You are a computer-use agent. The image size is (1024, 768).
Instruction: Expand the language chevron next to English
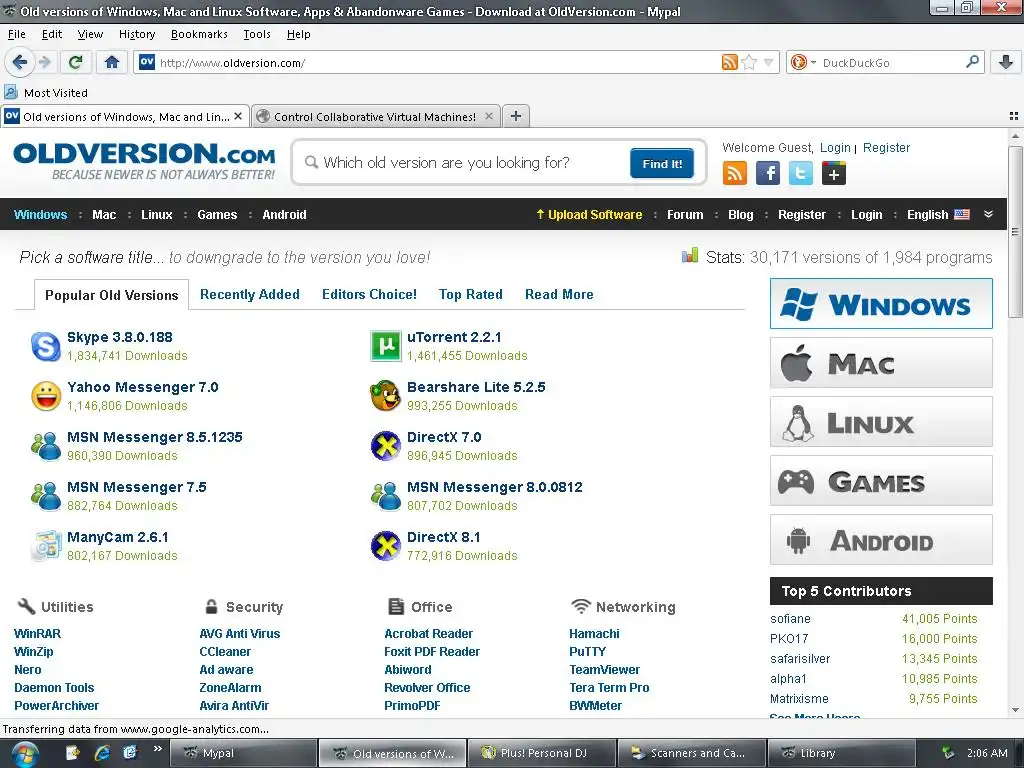(x=988, y=214)
